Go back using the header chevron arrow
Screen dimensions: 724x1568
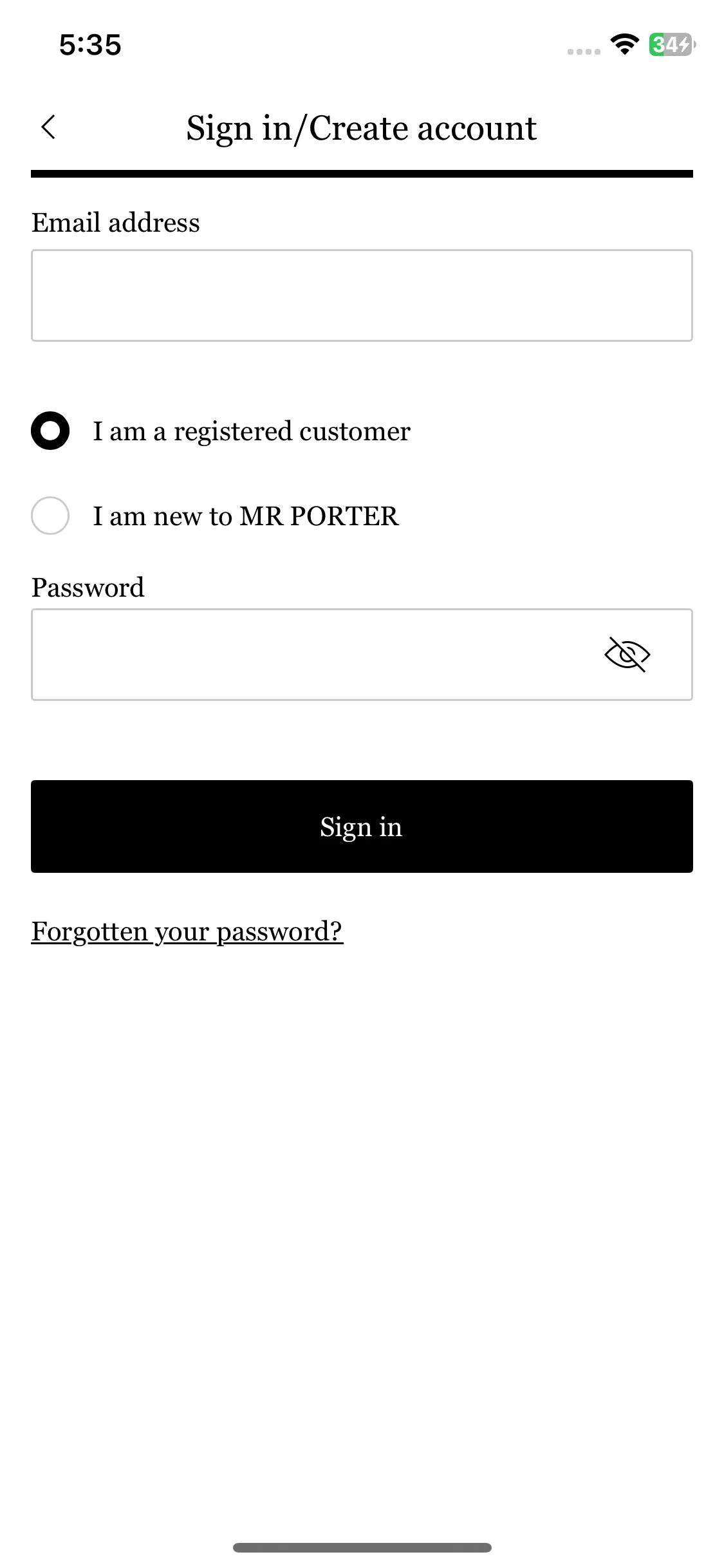point(48,127)
